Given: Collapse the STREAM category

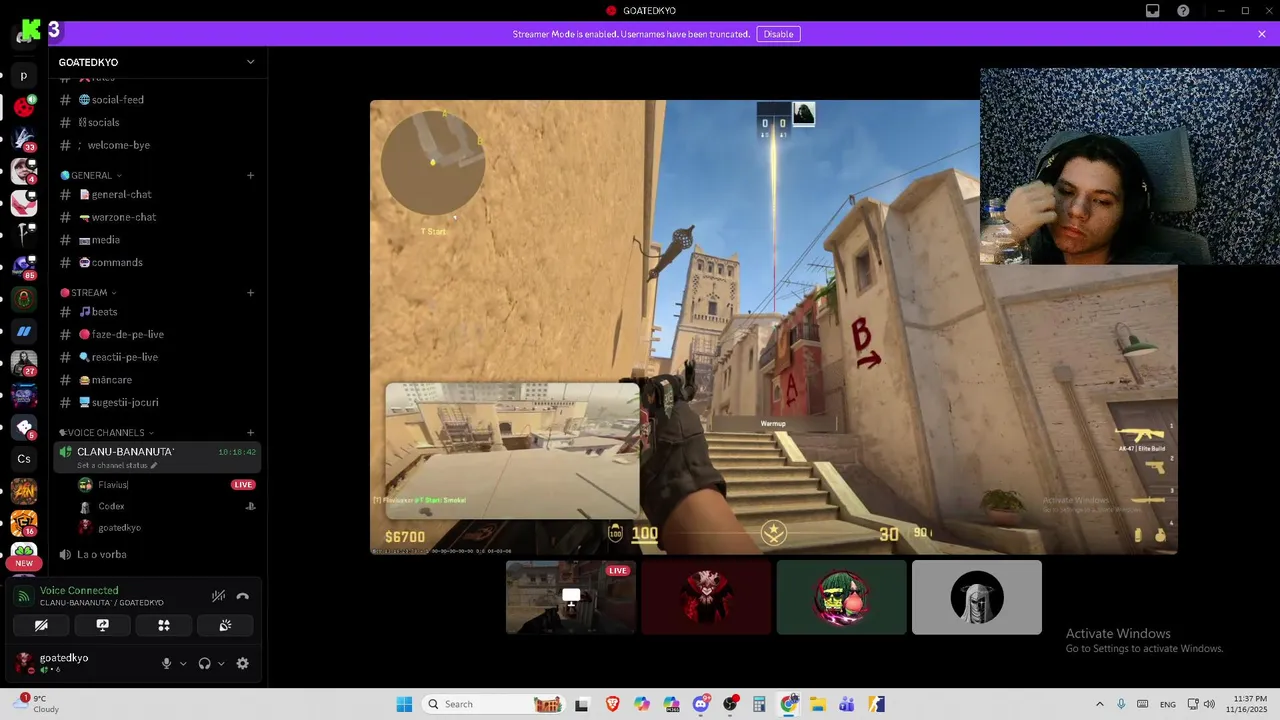Looking at the screenshot, I should [89, 293].
